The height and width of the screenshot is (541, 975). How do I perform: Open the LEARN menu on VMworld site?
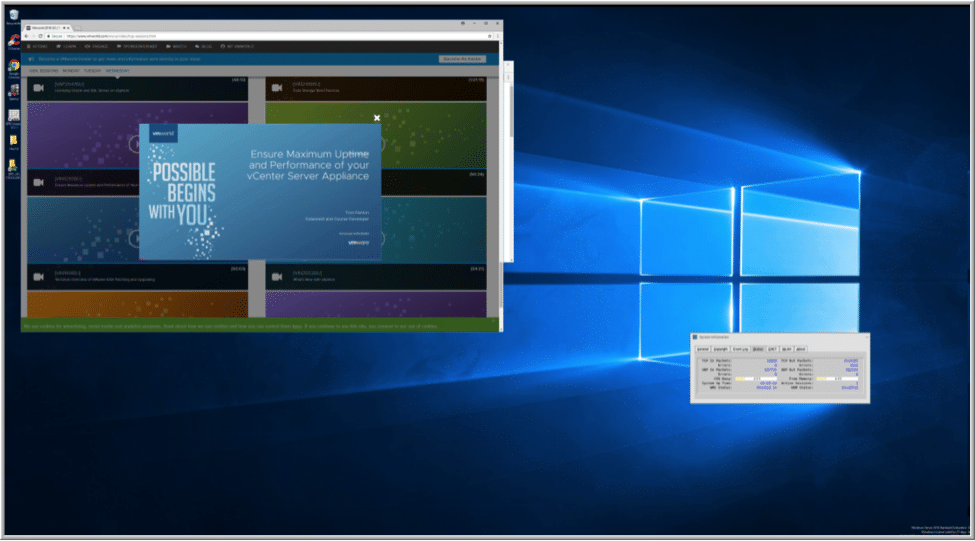click(67, 46)
